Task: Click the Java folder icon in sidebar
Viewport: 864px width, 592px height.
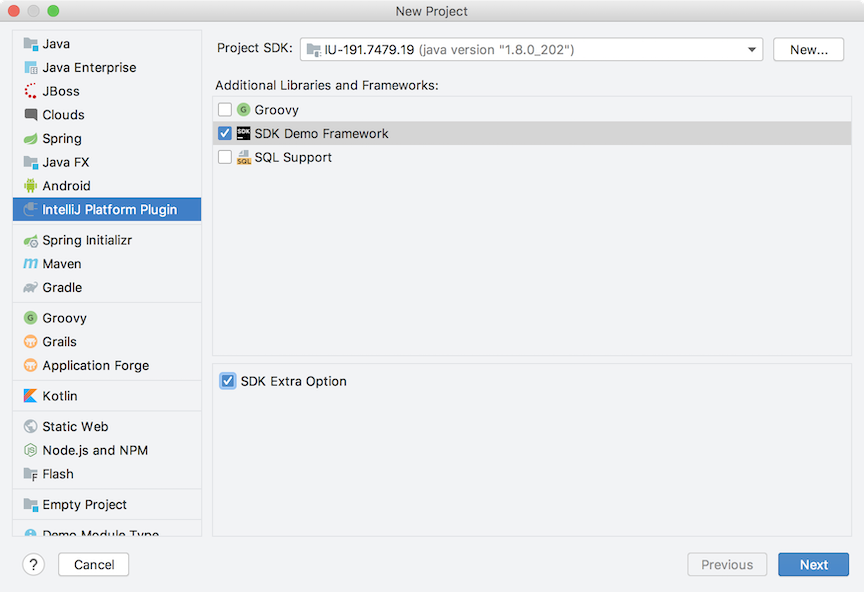Action: pos(30,44)
